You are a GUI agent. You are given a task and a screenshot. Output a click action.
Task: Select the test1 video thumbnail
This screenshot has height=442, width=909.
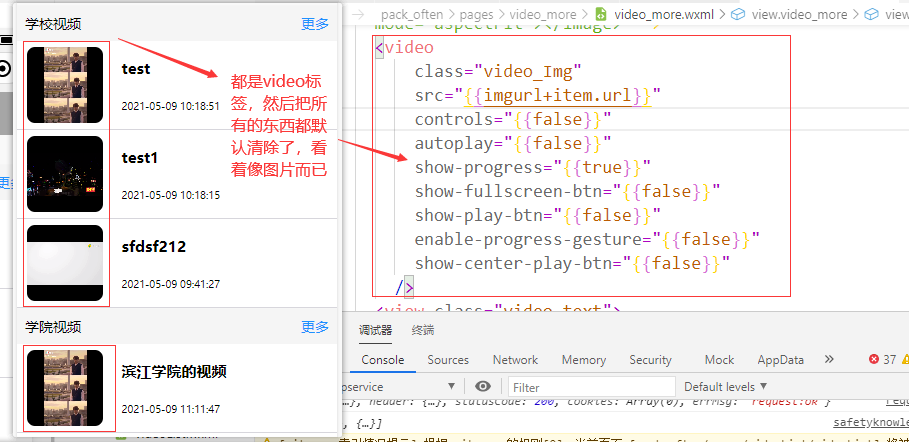[65, 174]
